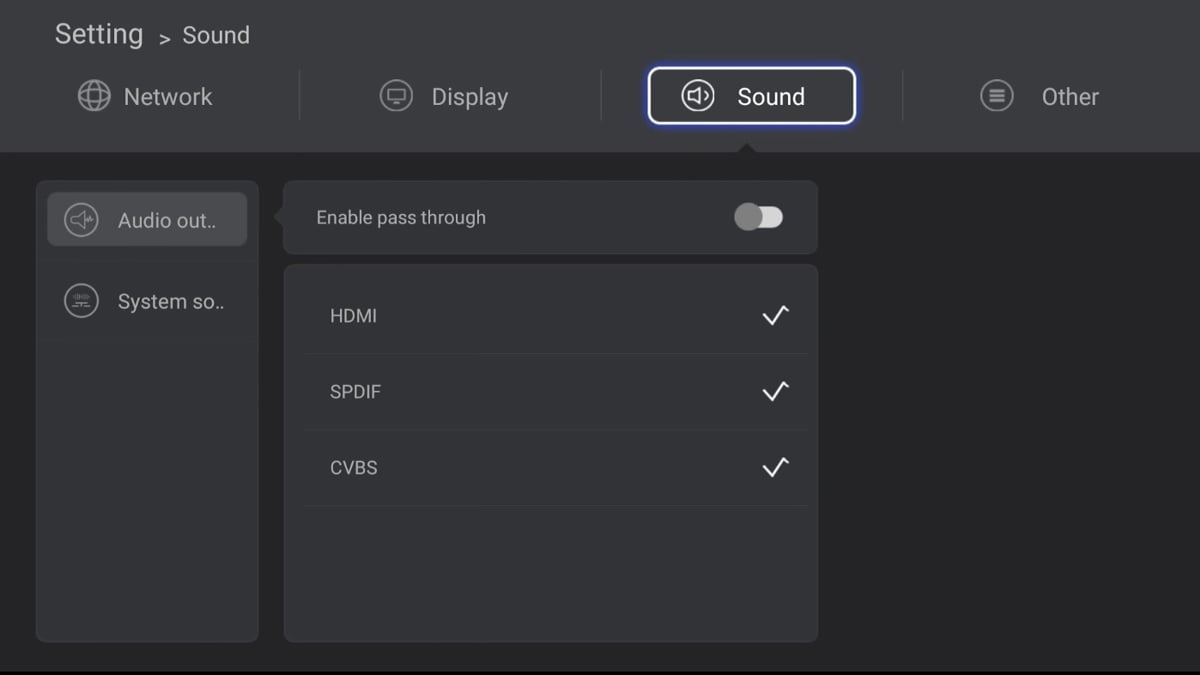Click the Display monitor icon
The width and height of the screenshot is (1200, 675).
pos(397,96)
